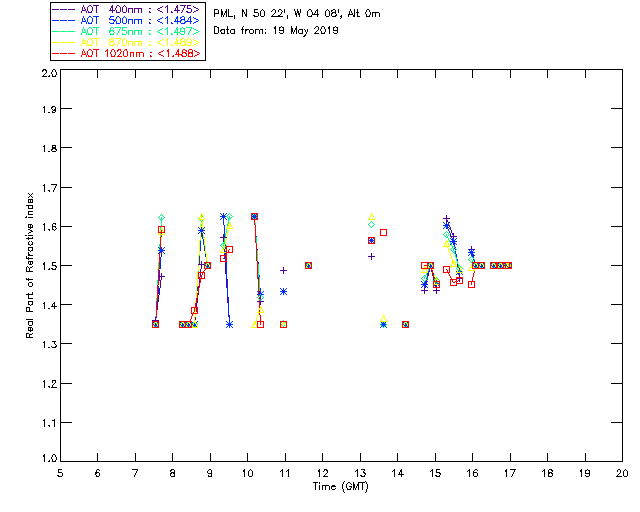
Task: Click the x-axis title "Time (GMT)"
Action: pyautogui.click(x=341, y=487)
